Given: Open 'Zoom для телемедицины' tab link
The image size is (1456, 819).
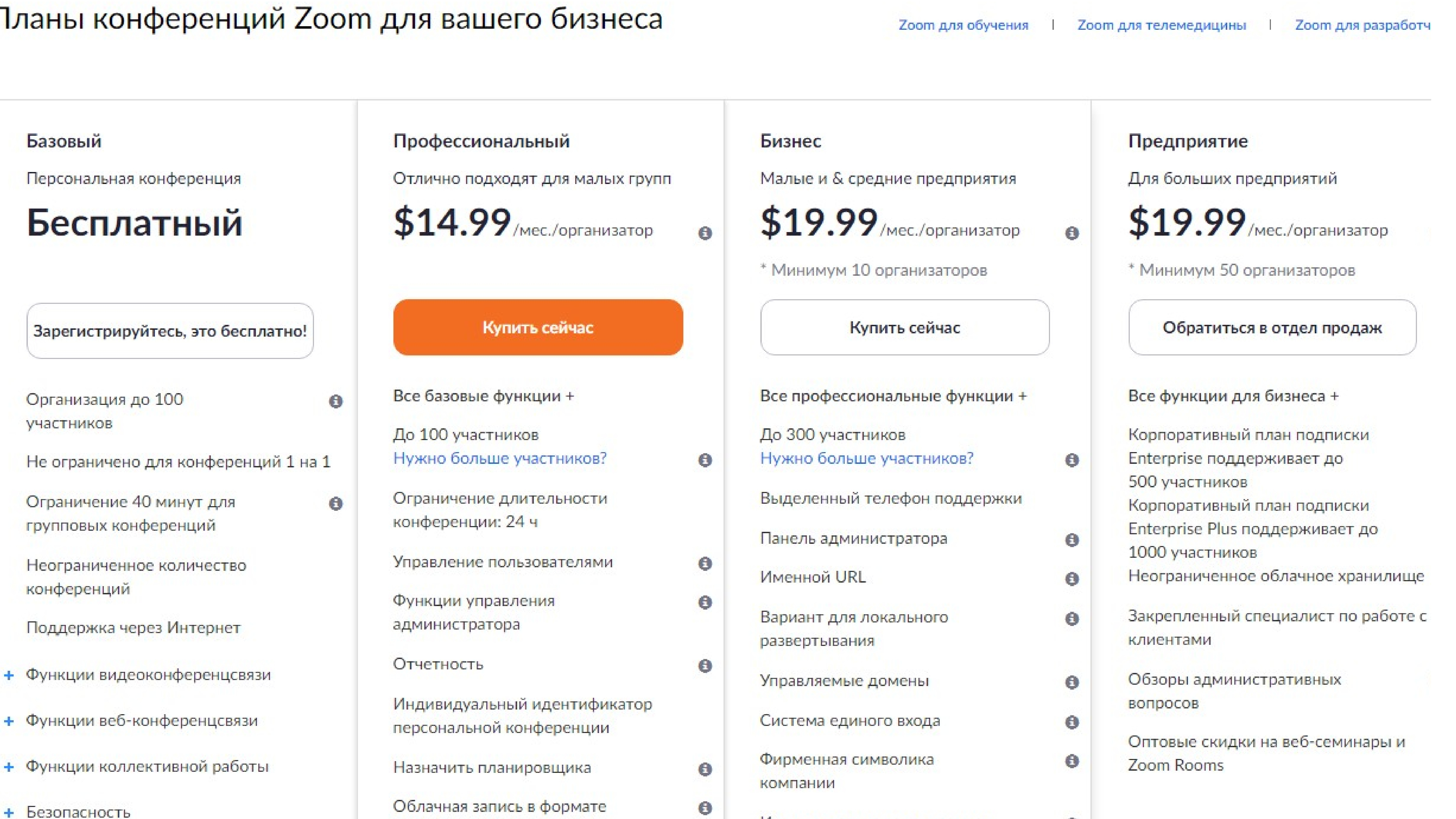Looking at the screenshot, I should pyautogui.click(x=1161, y=25).
